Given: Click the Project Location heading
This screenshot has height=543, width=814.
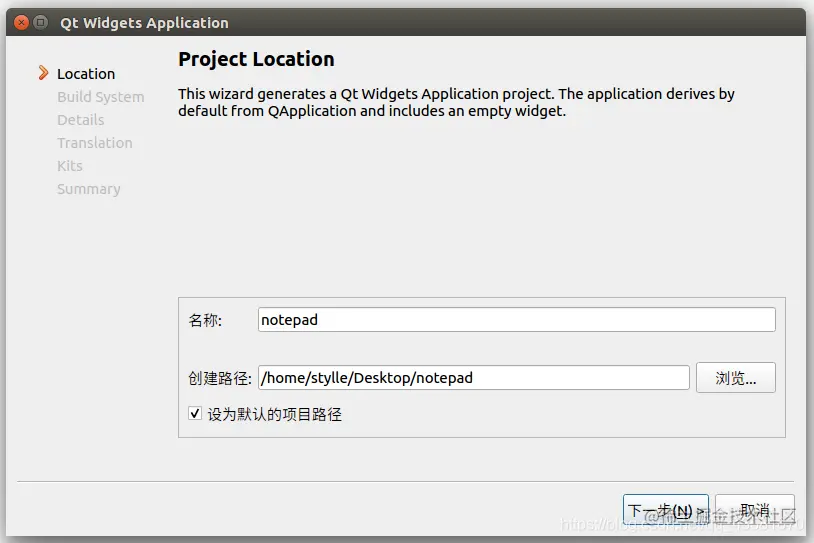Looking at the screenshot, I should click(x=256, y=59).
